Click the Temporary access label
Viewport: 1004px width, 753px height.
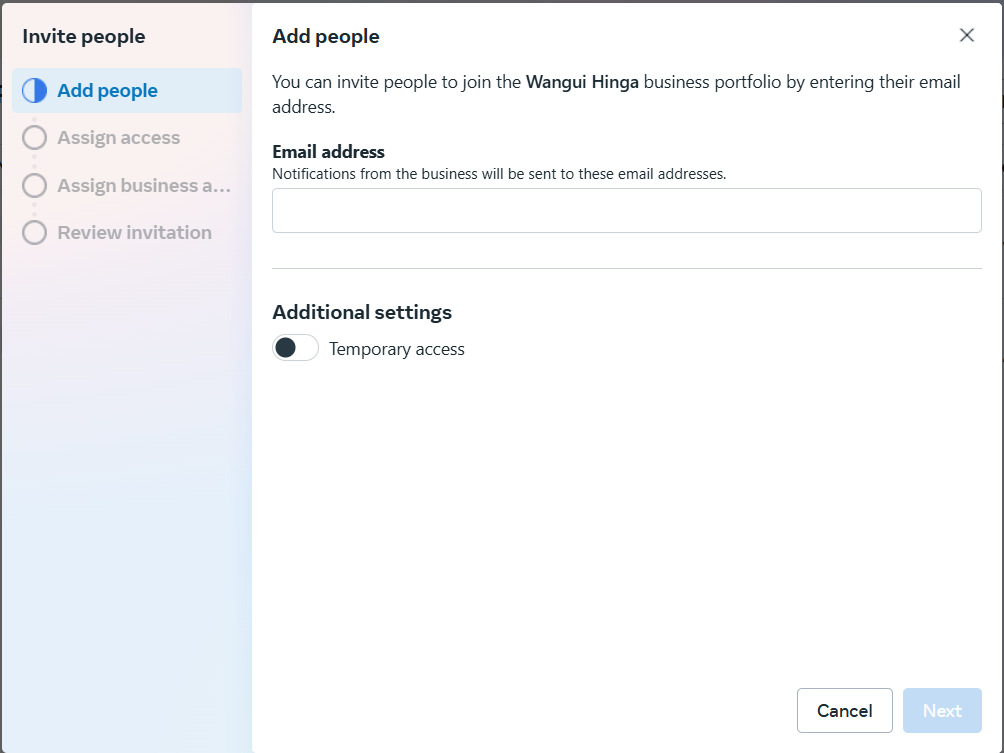coord(396,349)
